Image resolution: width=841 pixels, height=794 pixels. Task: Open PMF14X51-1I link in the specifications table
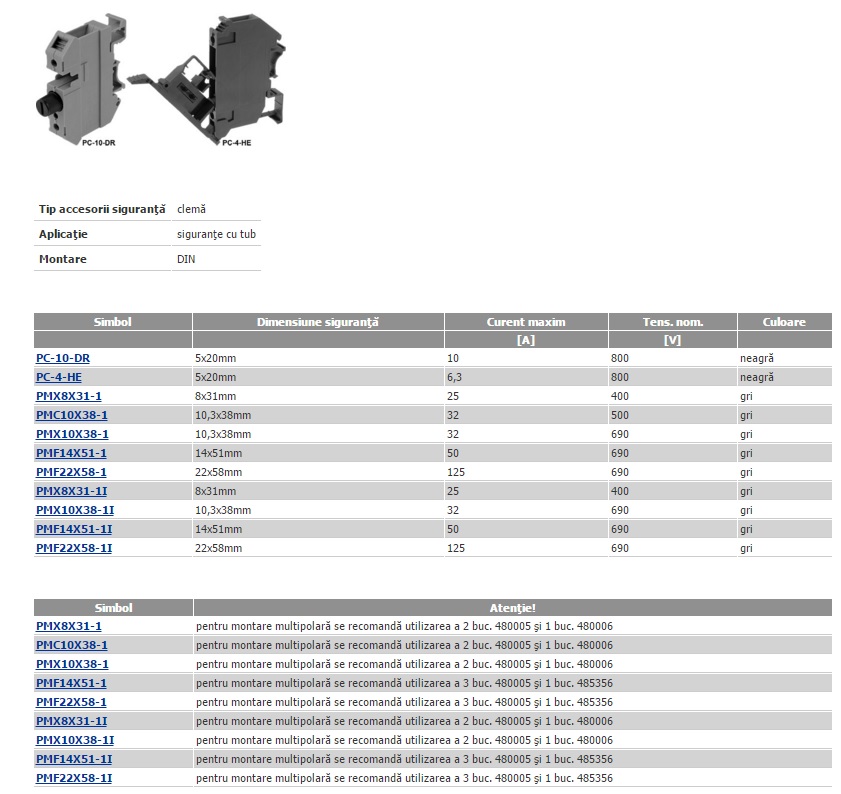pyautogui.click(x=74, y=529)
